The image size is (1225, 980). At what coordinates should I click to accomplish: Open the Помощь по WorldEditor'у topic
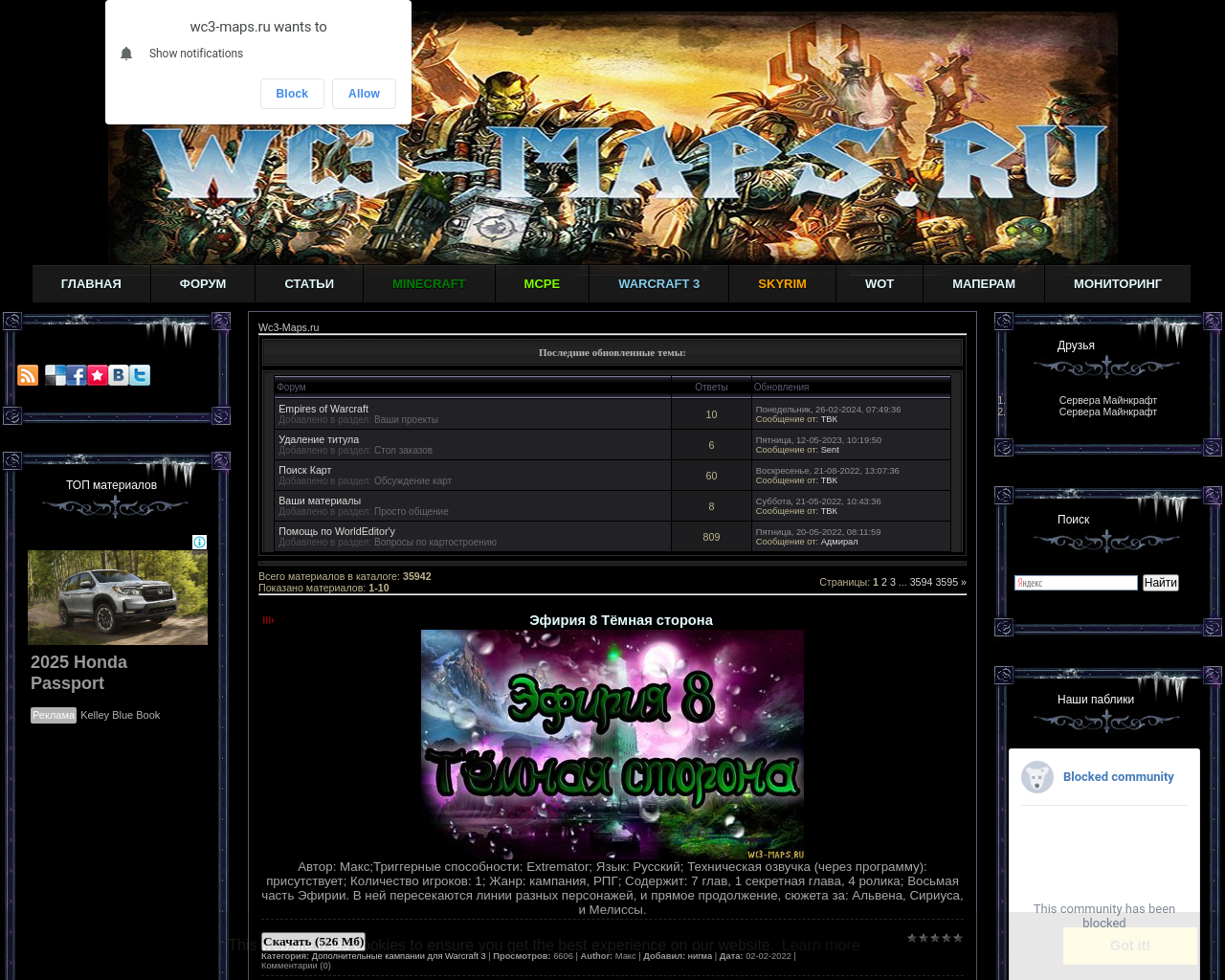coord(337,531)
